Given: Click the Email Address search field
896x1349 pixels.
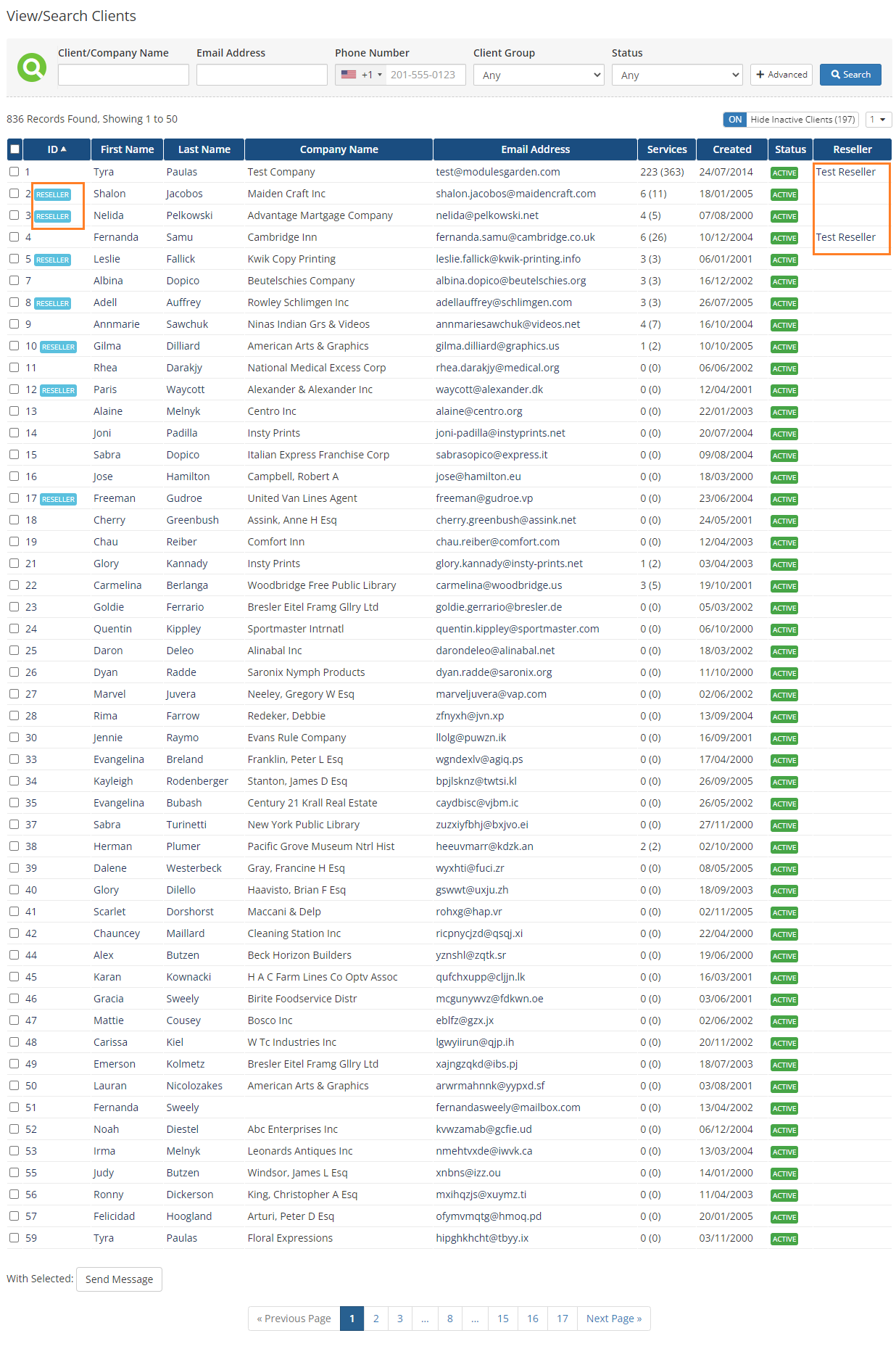Looking at the screenshot, I should (262, 75).
